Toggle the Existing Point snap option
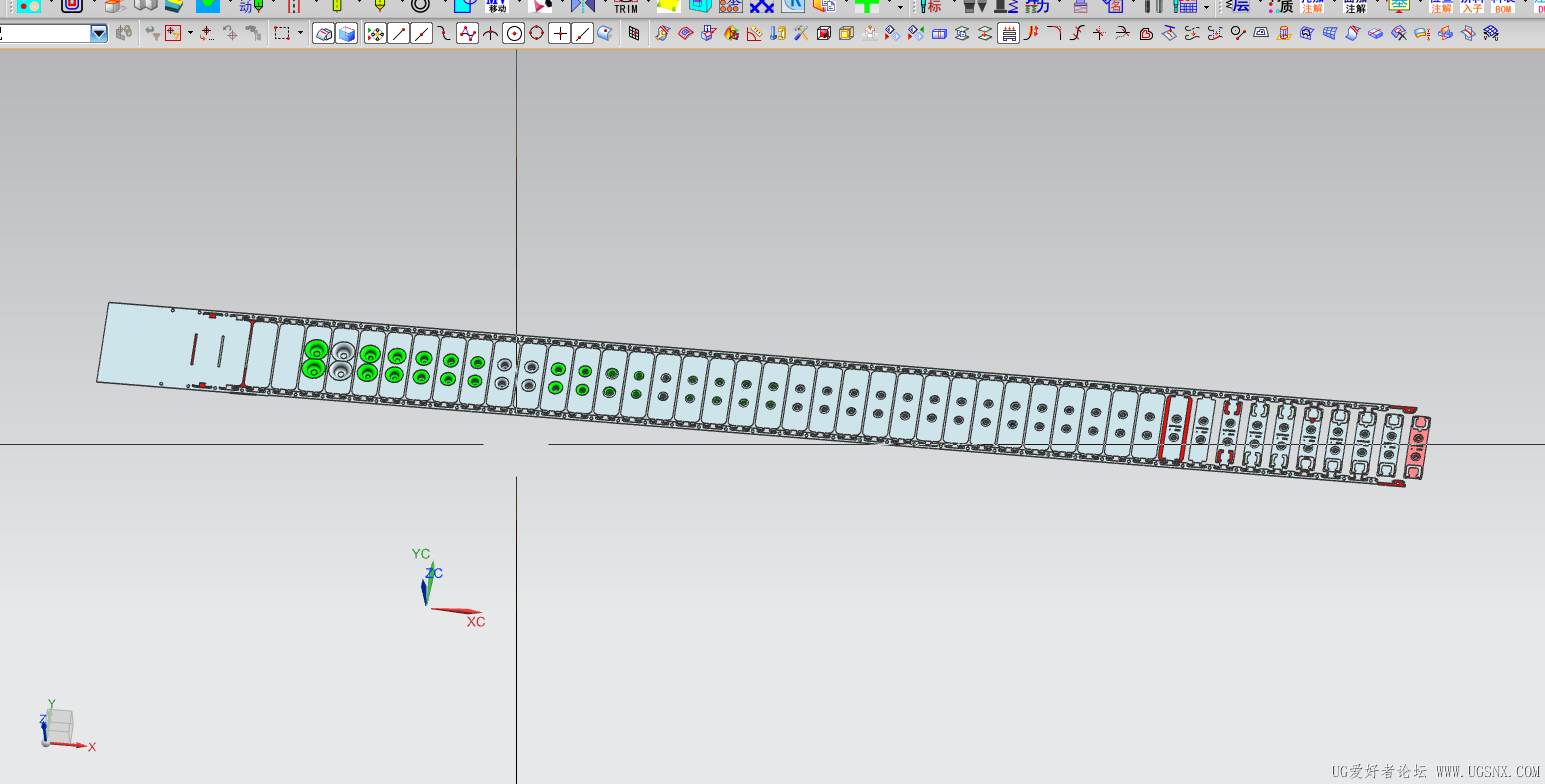 tap(560, 34)
